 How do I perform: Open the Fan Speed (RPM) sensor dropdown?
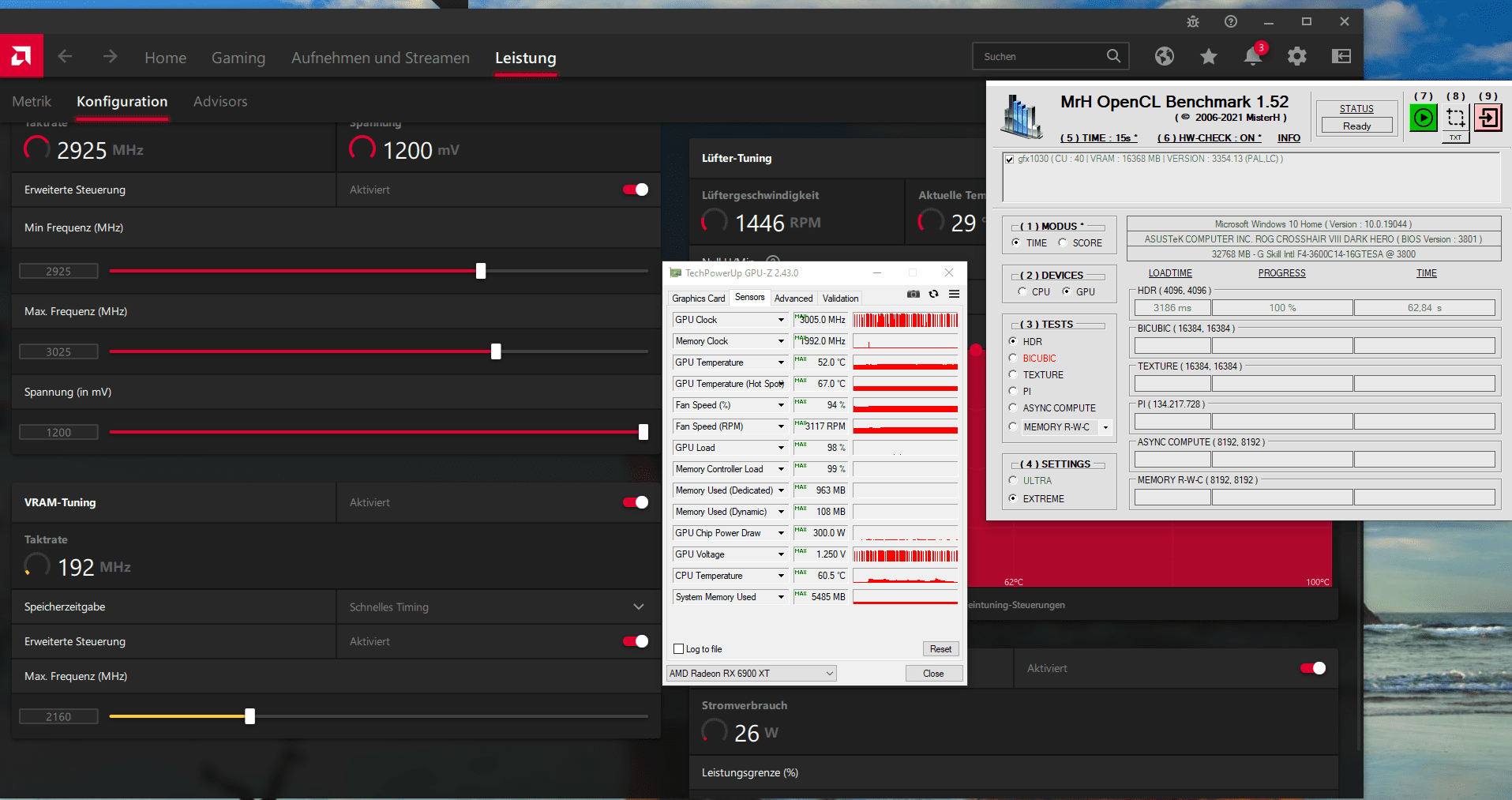click(781, 426)
